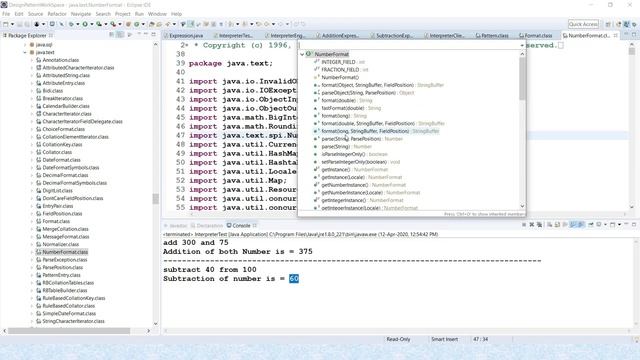This screenshot has width=640, height=360.
Task: Click the New Java Class icon
Action: (x=136, y=24)
